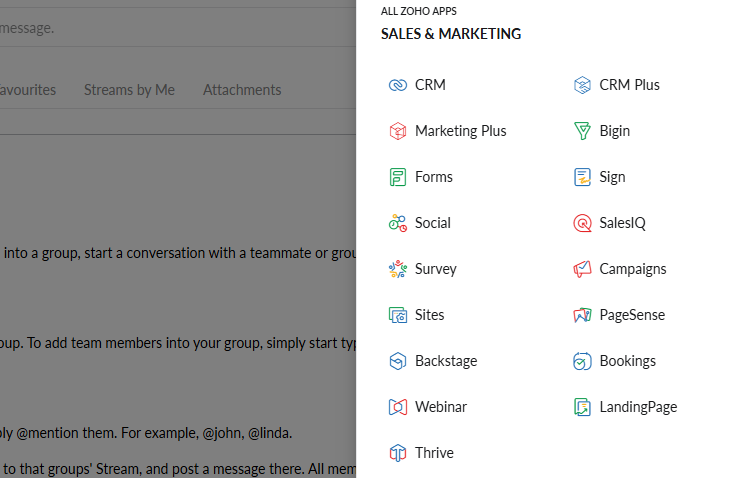Click the SalesIQ label
Viewport: 740px width, 478px height.
pyautogui.click(x=622, y=223)
